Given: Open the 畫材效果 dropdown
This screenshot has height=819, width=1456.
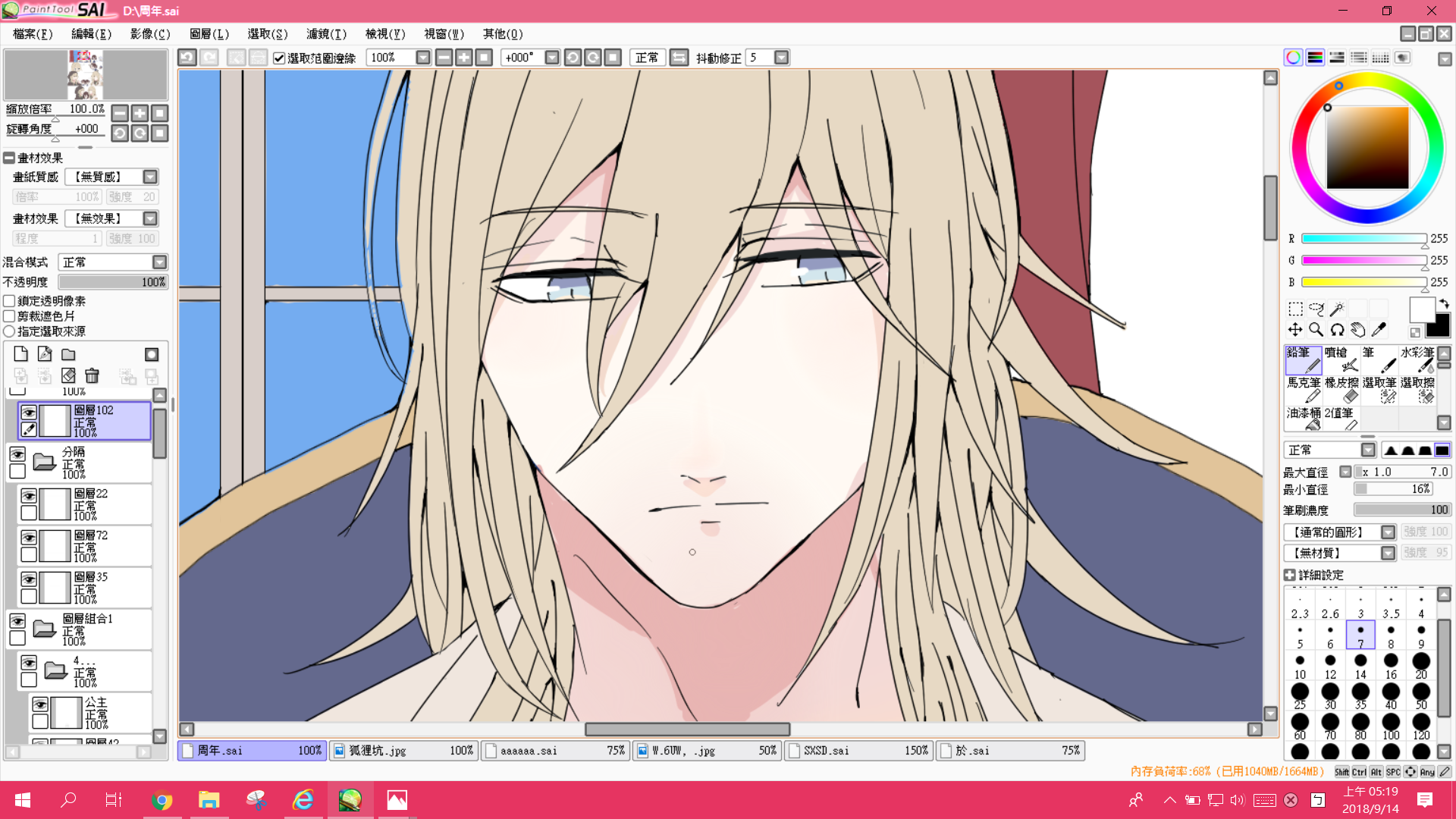Looking at the screenshot, I should (150, 218).
